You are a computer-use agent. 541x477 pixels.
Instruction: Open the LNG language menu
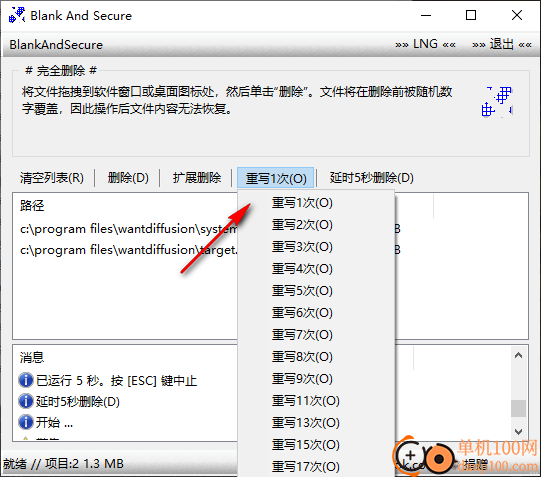click(x=425, y=44)
